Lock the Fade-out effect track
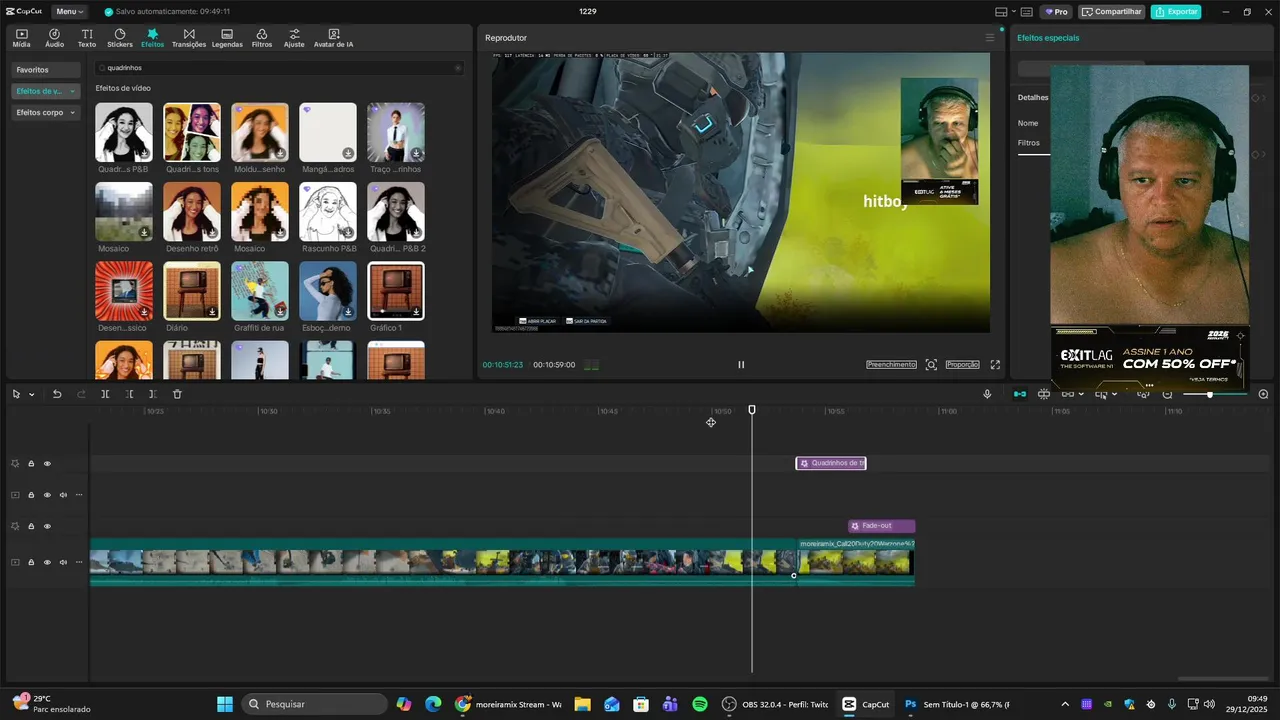The width and height of the screenshot is (1280, 720). tap(31, 526)
